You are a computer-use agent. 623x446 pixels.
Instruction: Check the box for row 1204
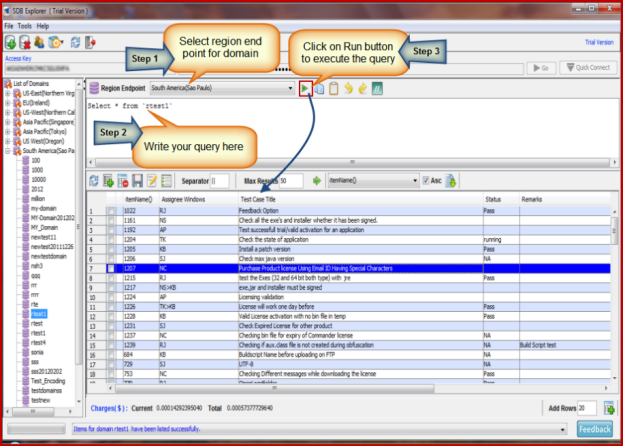(x=111, y=239)
